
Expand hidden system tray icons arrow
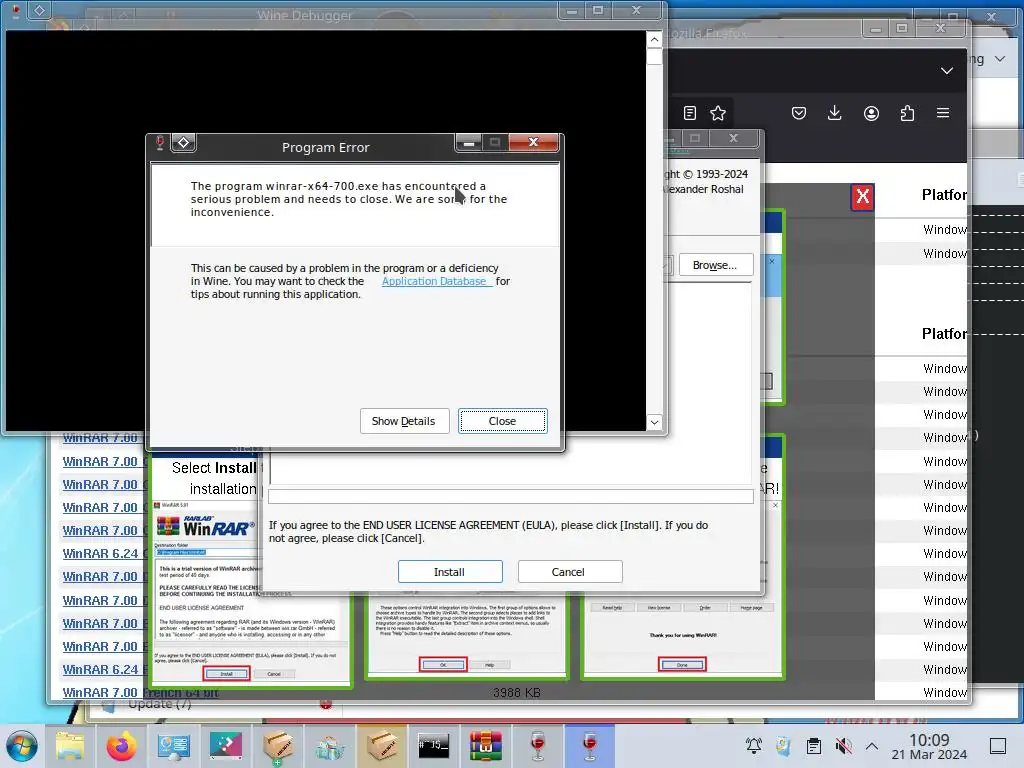pyautogui.click(x=872, y=746)
